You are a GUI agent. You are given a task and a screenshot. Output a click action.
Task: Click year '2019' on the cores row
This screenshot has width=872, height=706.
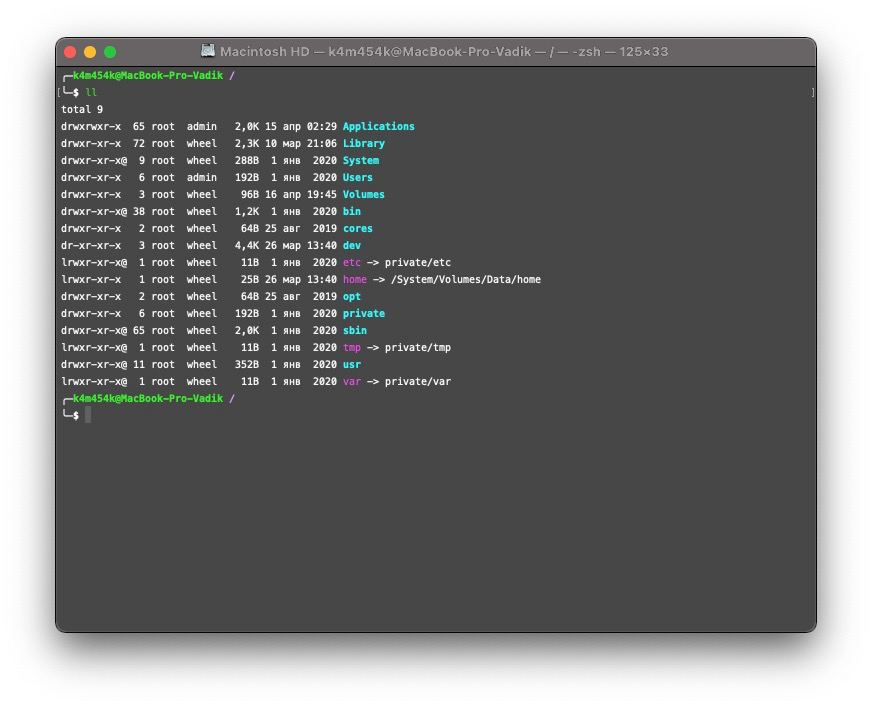[x=325, y=228]
